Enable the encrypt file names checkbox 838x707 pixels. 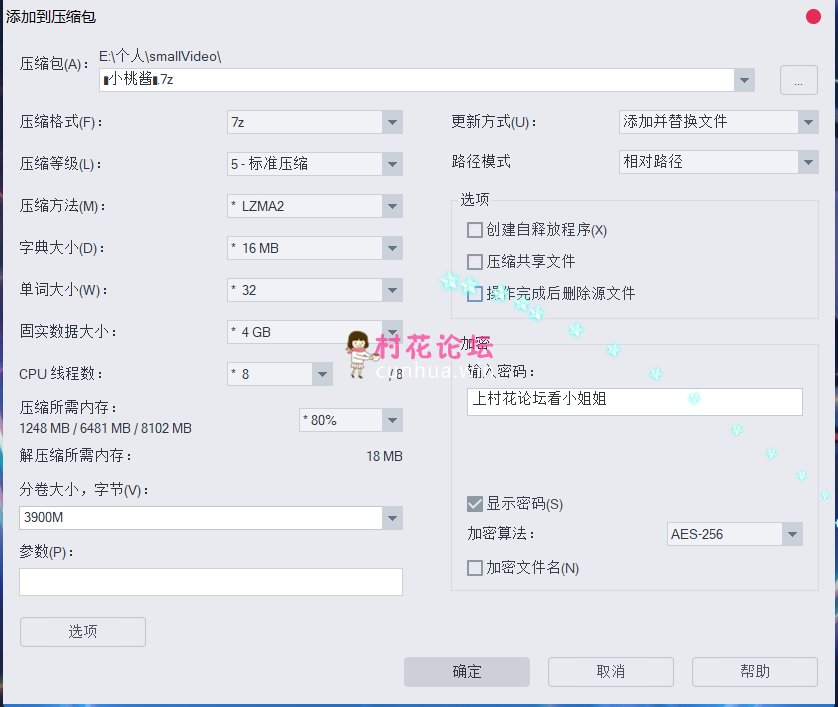tap(475, 568)
